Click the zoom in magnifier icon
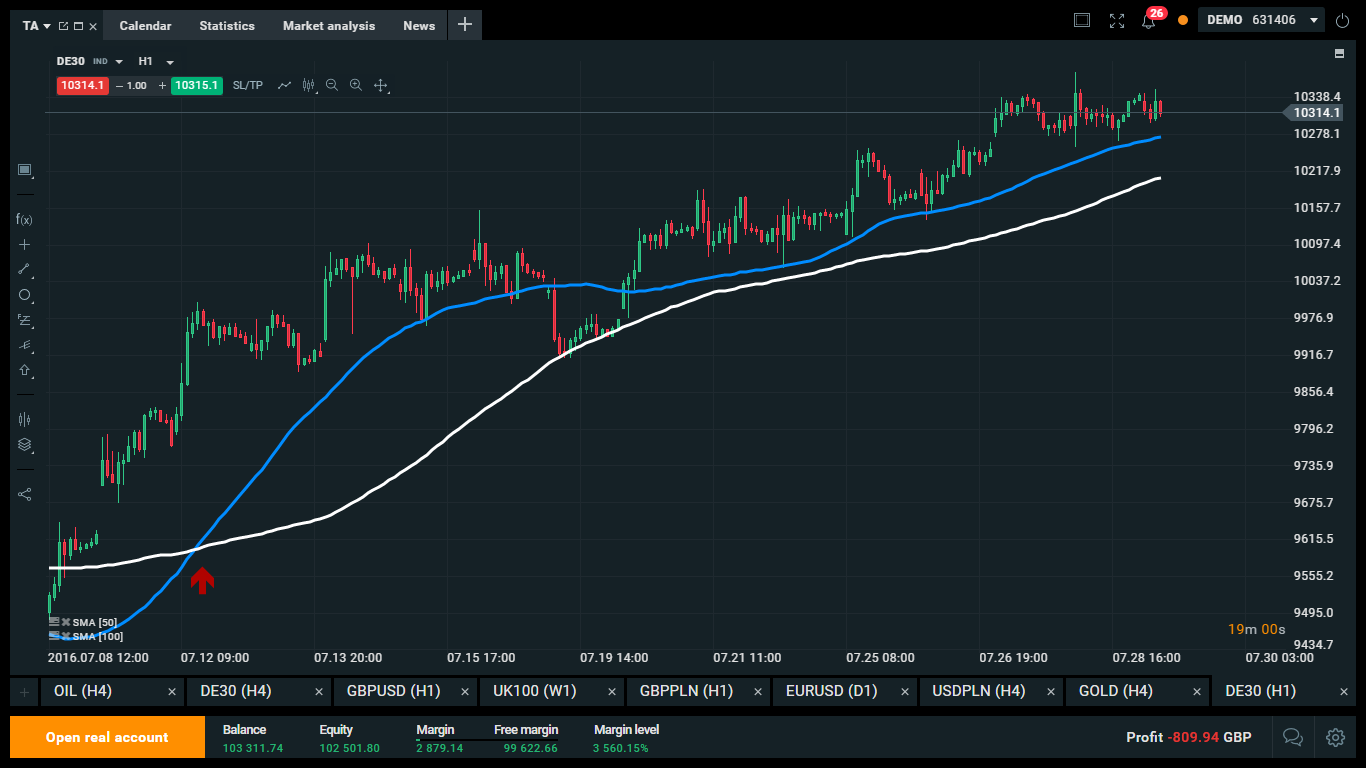The image size is (1366, 768). click(356, 86)
